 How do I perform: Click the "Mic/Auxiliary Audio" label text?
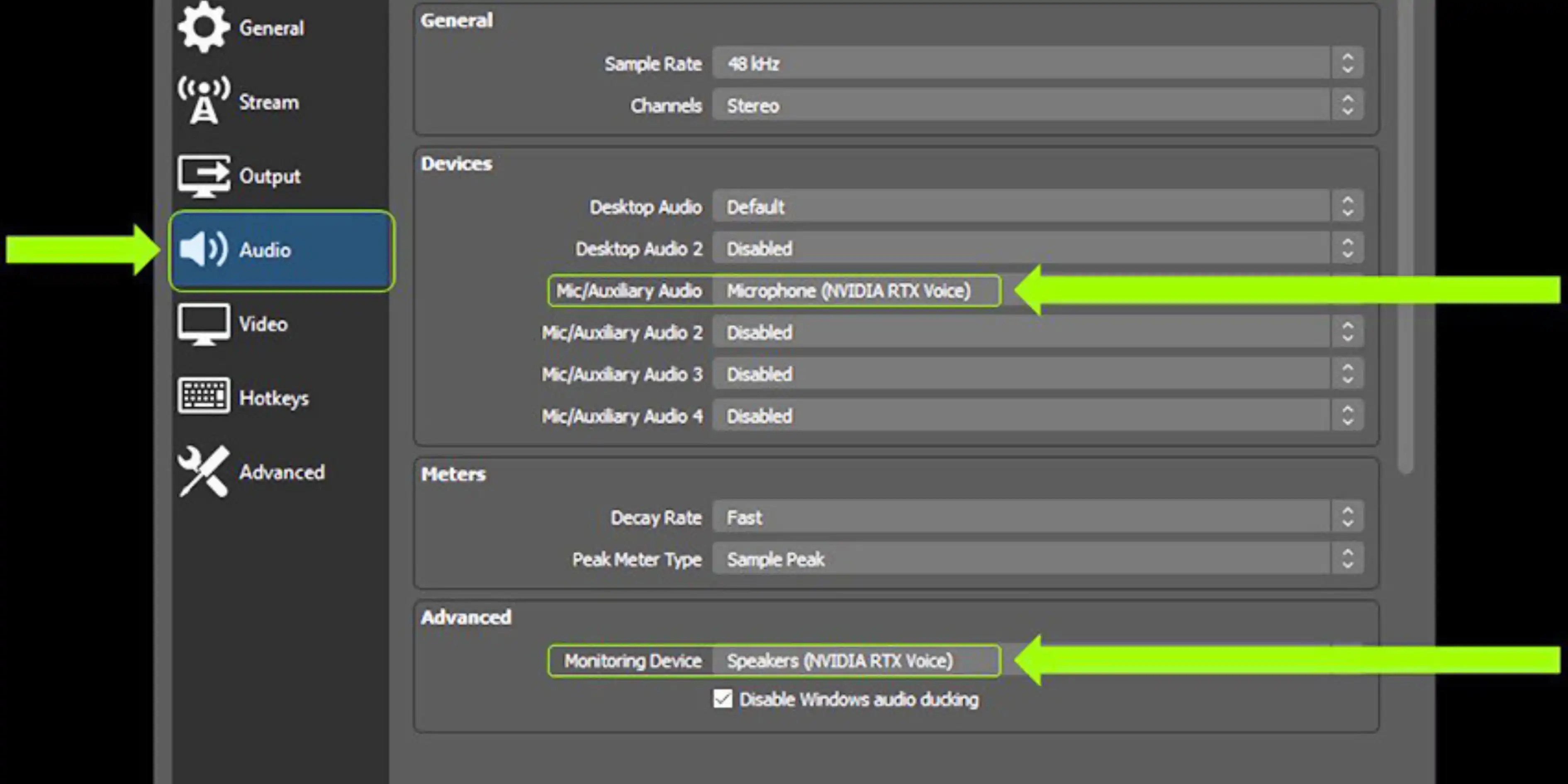(629, 291)
